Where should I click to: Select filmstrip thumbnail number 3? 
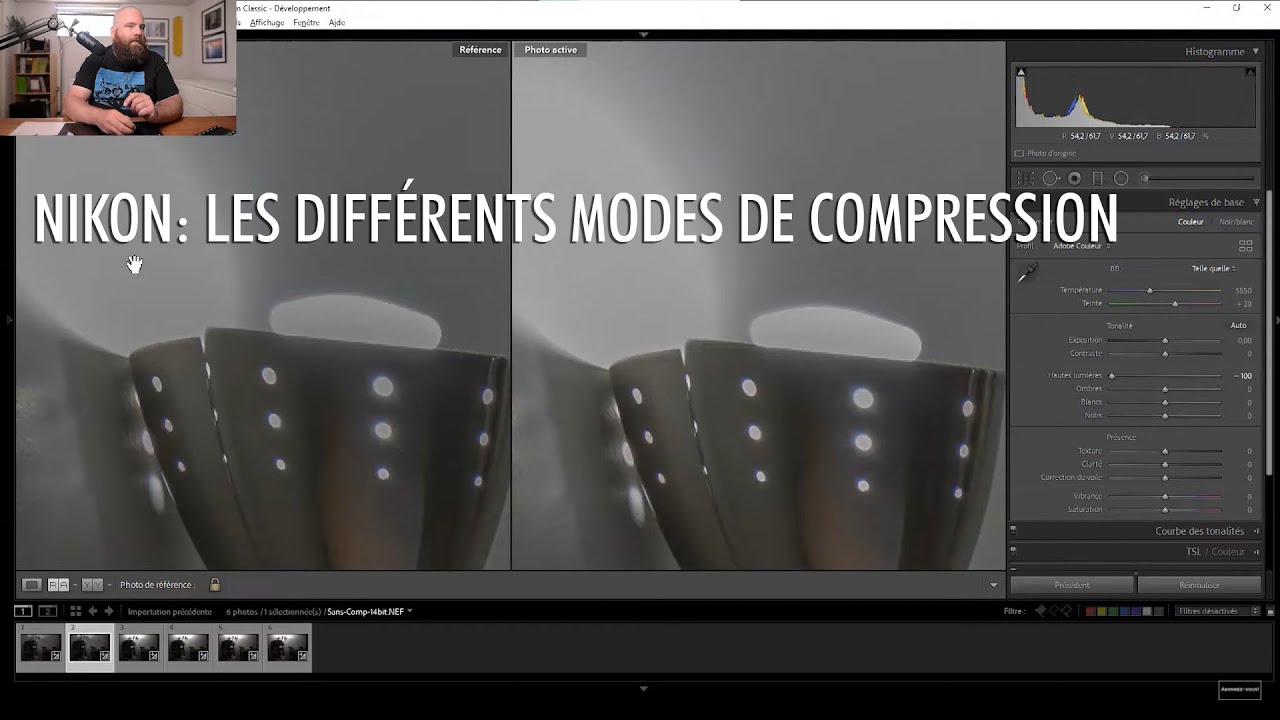(x=139, y=648)
